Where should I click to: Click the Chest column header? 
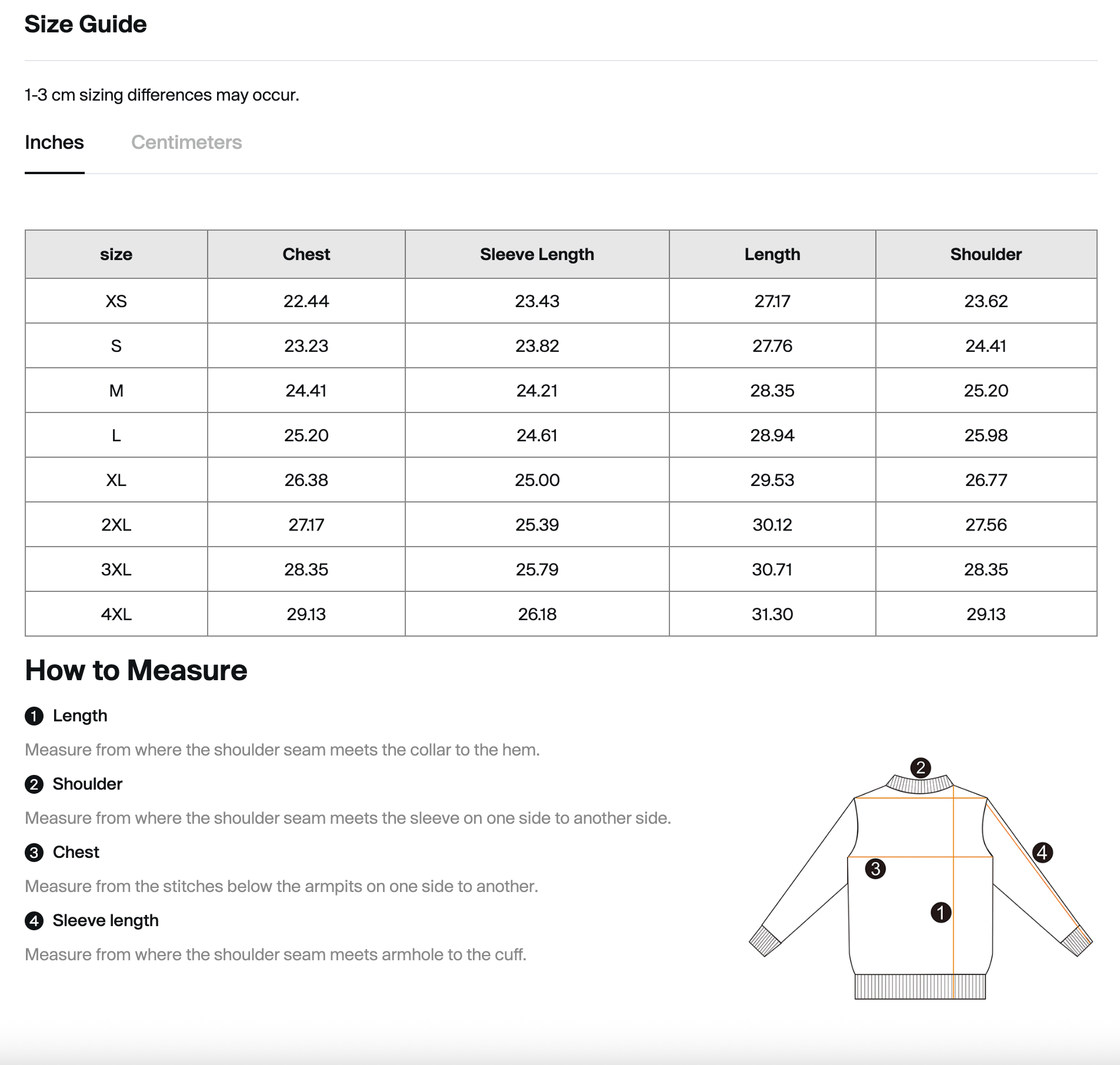(306, 254)
